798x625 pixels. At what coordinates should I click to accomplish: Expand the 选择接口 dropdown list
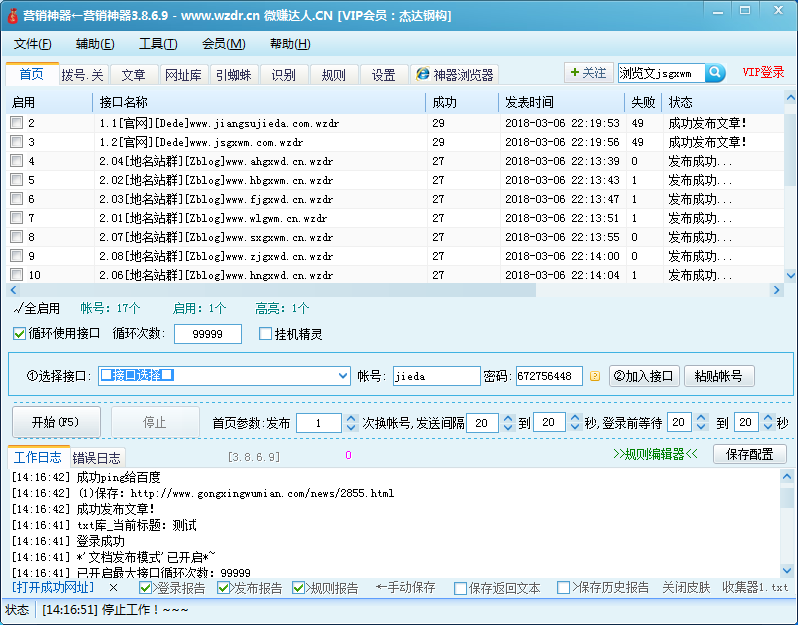(x=343, y=376)
